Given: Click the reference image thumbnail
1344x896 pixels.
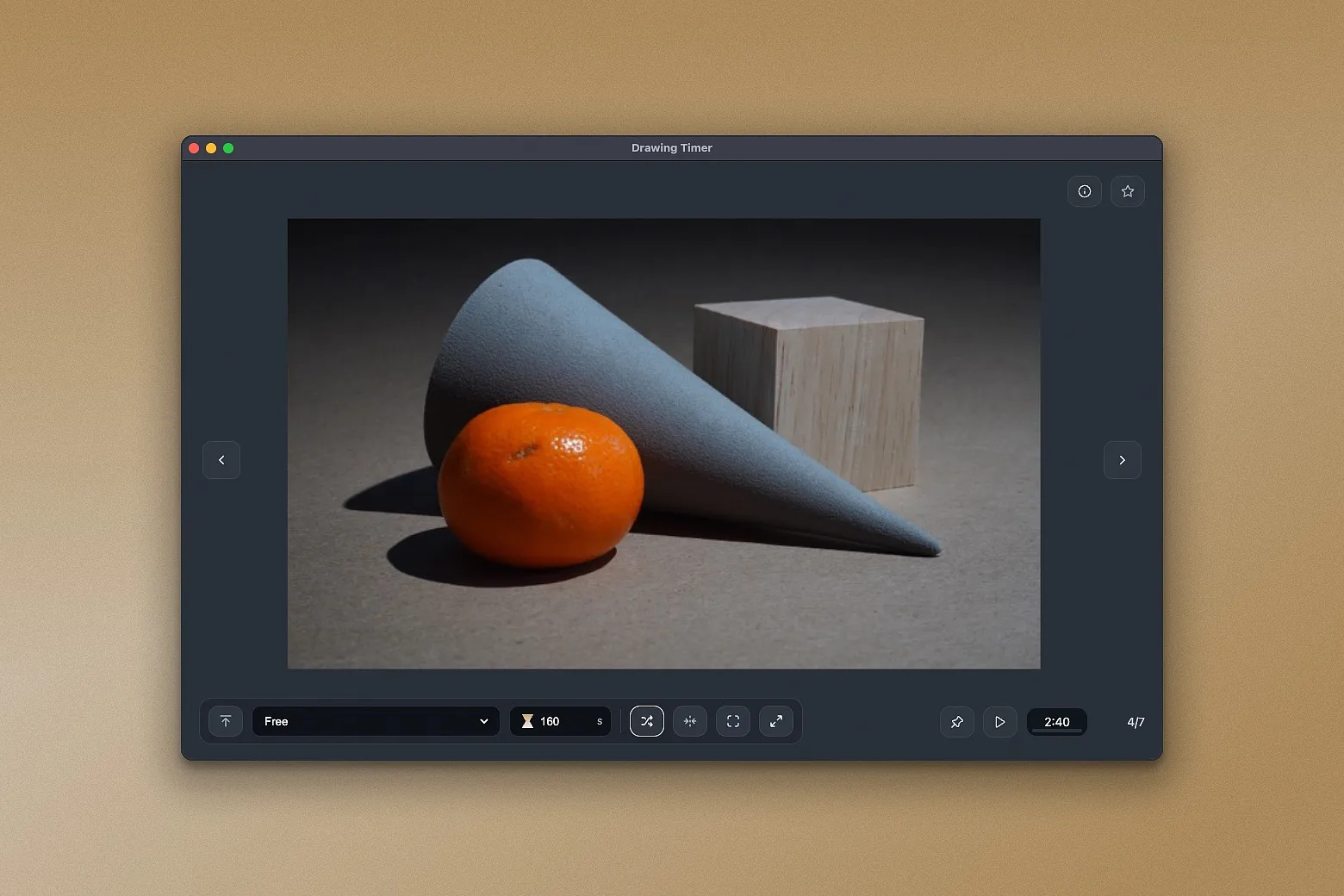Looking at the screenshot, I should (663, 444).
